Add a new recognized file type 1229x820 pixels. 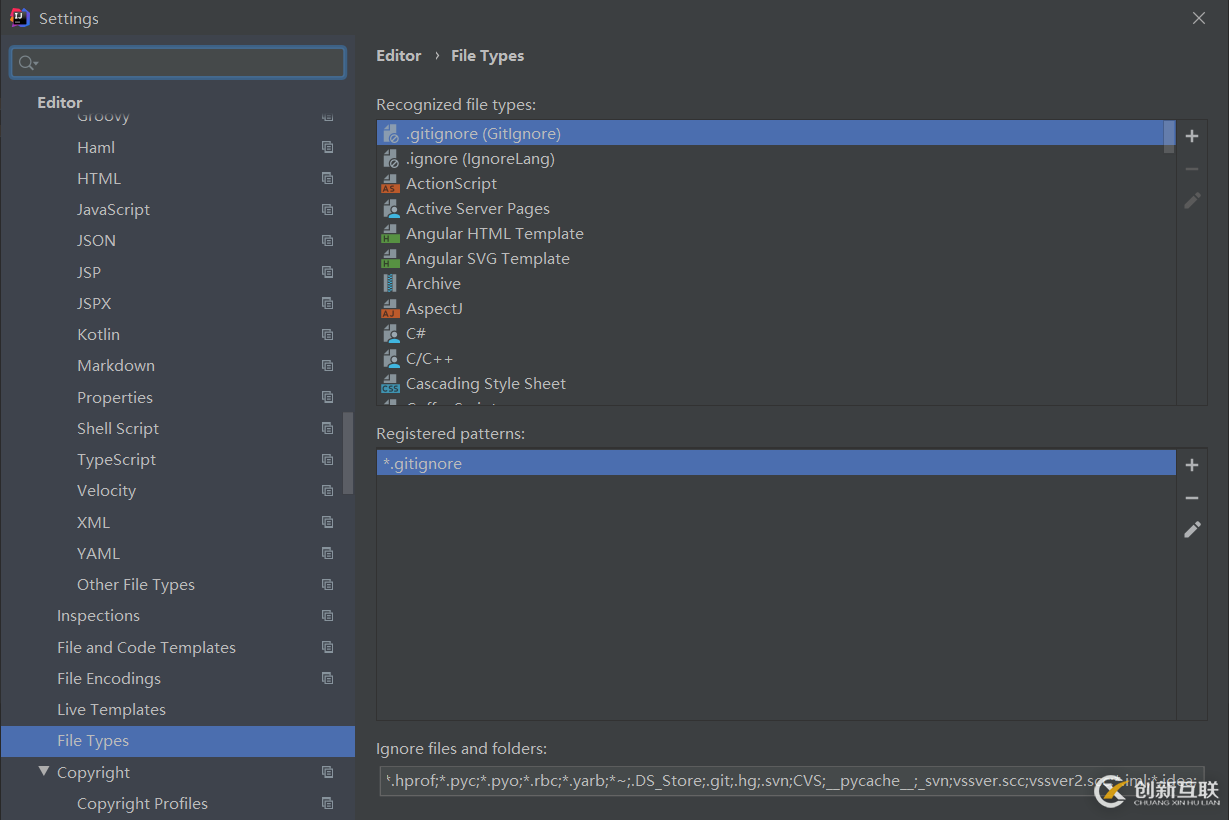[1192, 136]
